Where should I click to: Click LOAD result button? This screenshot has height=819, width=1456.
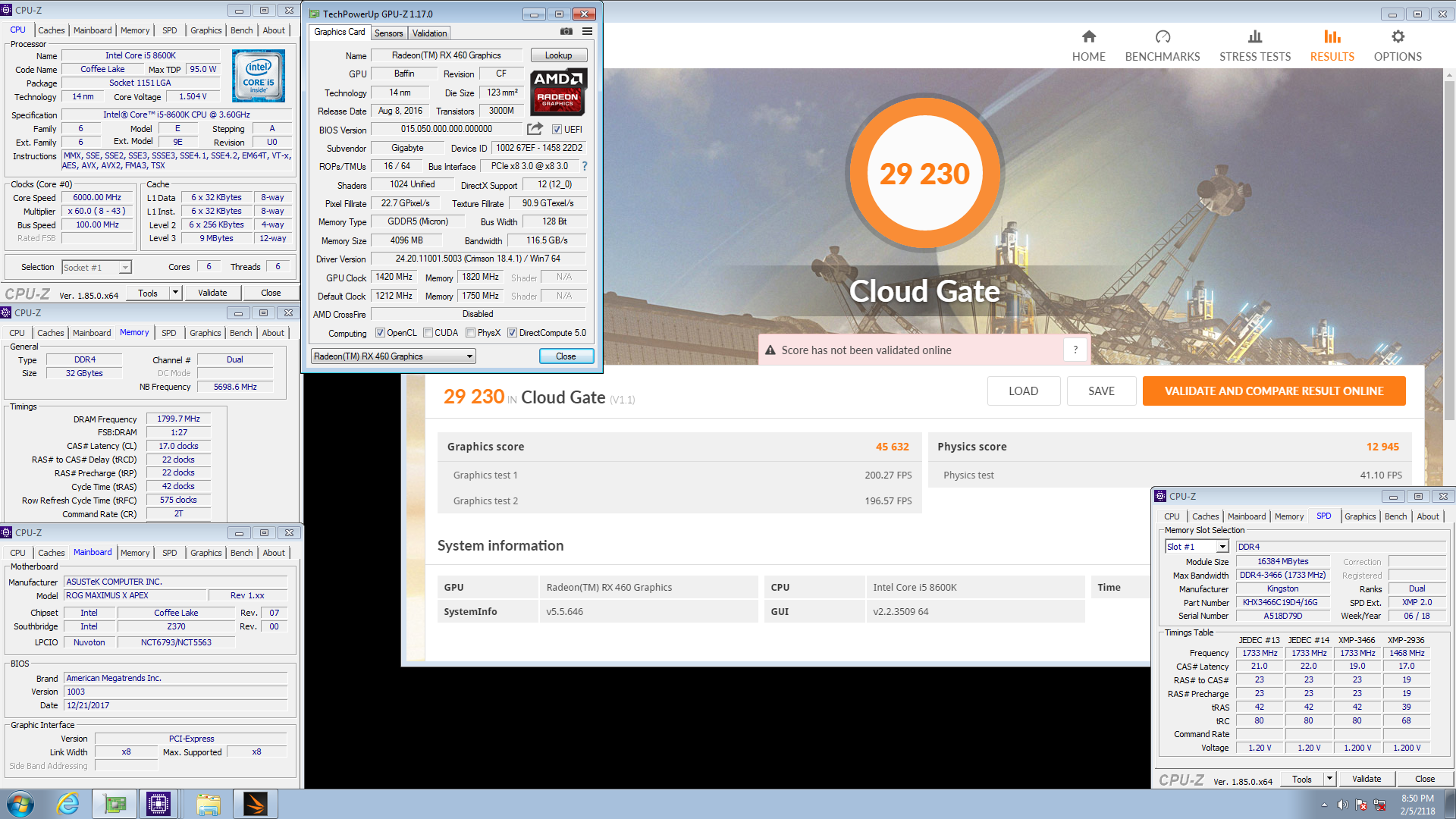point(1023,391)
